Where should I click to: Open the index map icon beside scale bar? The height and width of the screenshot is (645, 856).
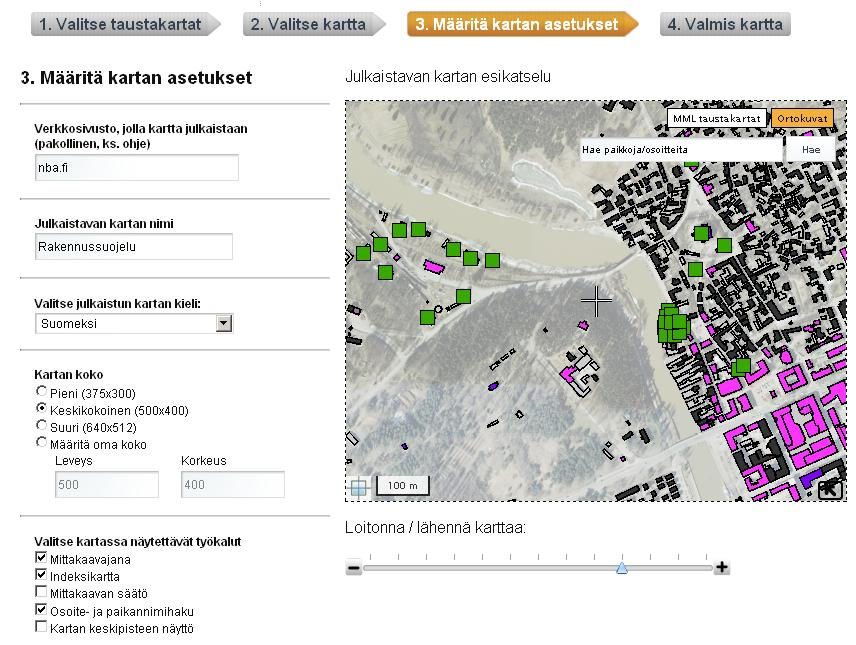click(358, 487)
